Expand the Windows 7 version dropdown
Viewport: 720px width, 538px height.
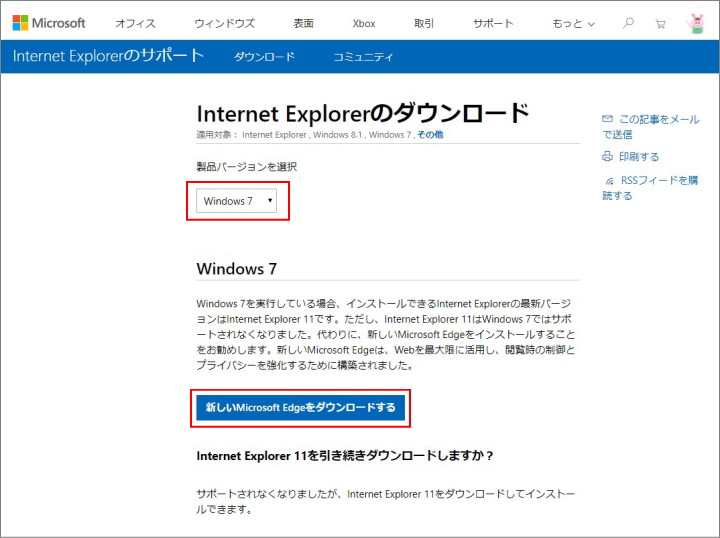[x=237, y=201]
